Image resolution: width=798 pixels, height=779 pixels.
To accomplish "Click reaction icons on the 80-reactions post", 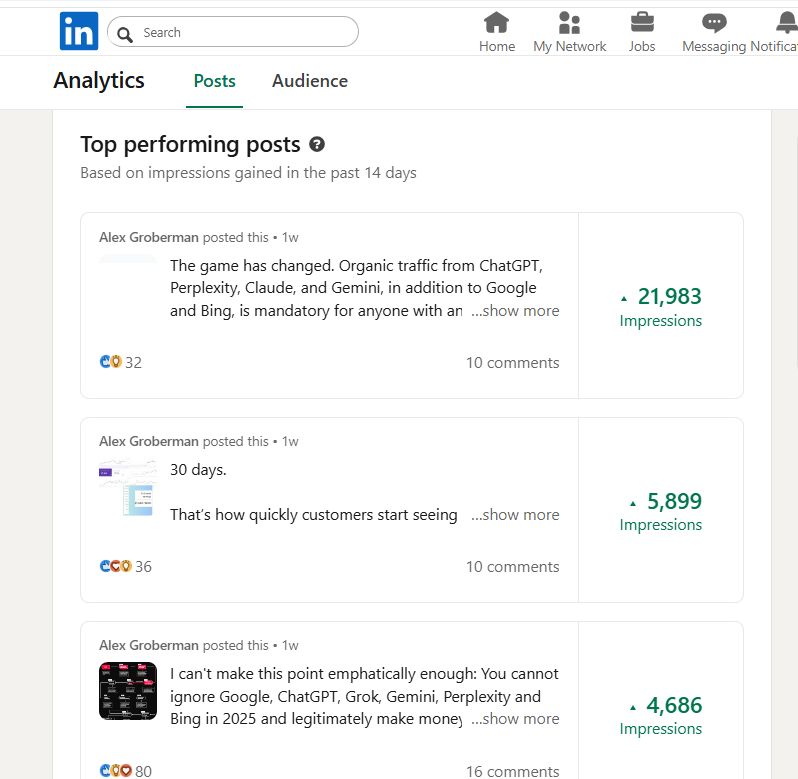I will tap(116, 770).
